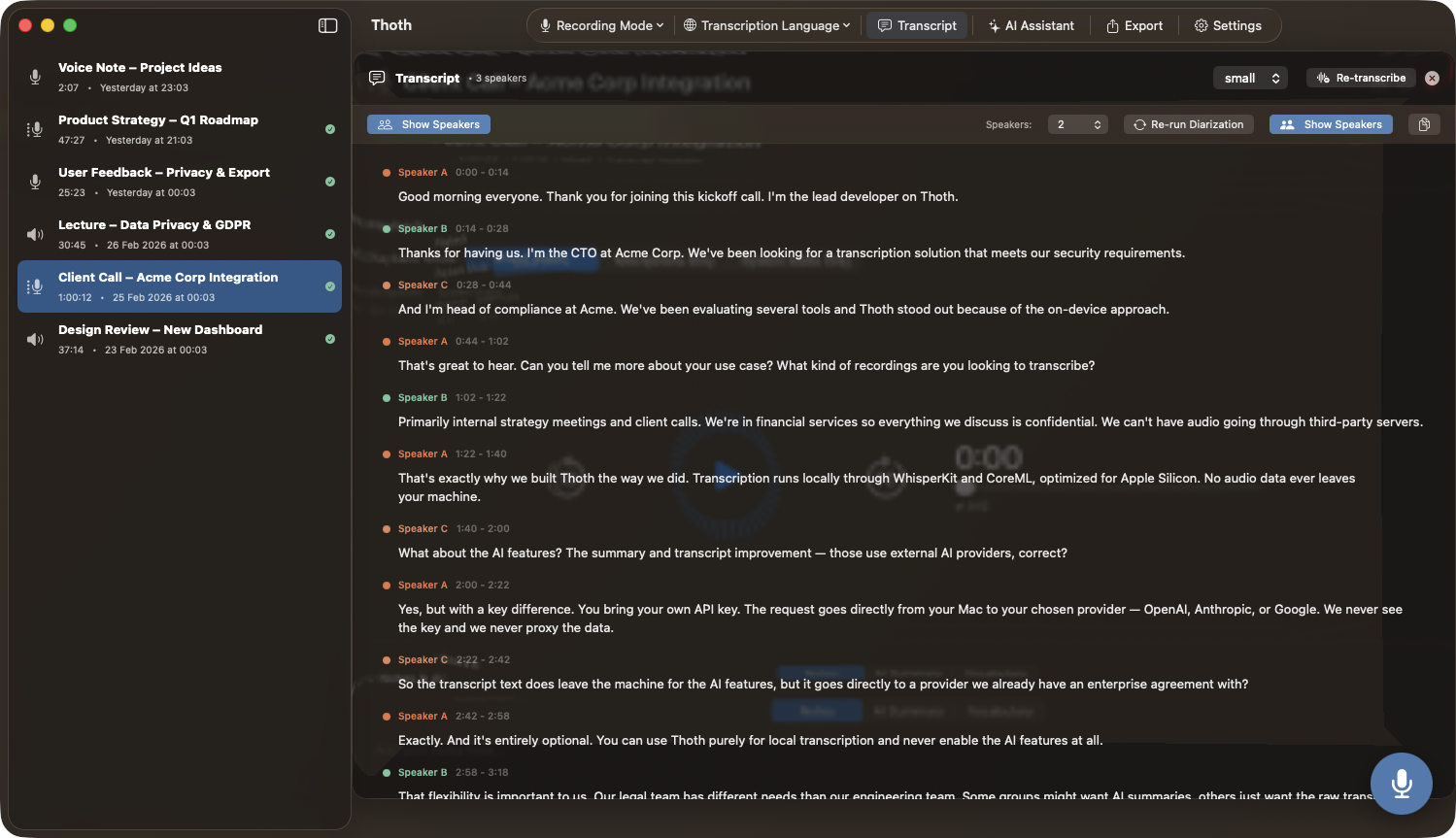Click the green checkmark on Product Strategy recording
This screenshot has width=1456, height=838.
330,129
